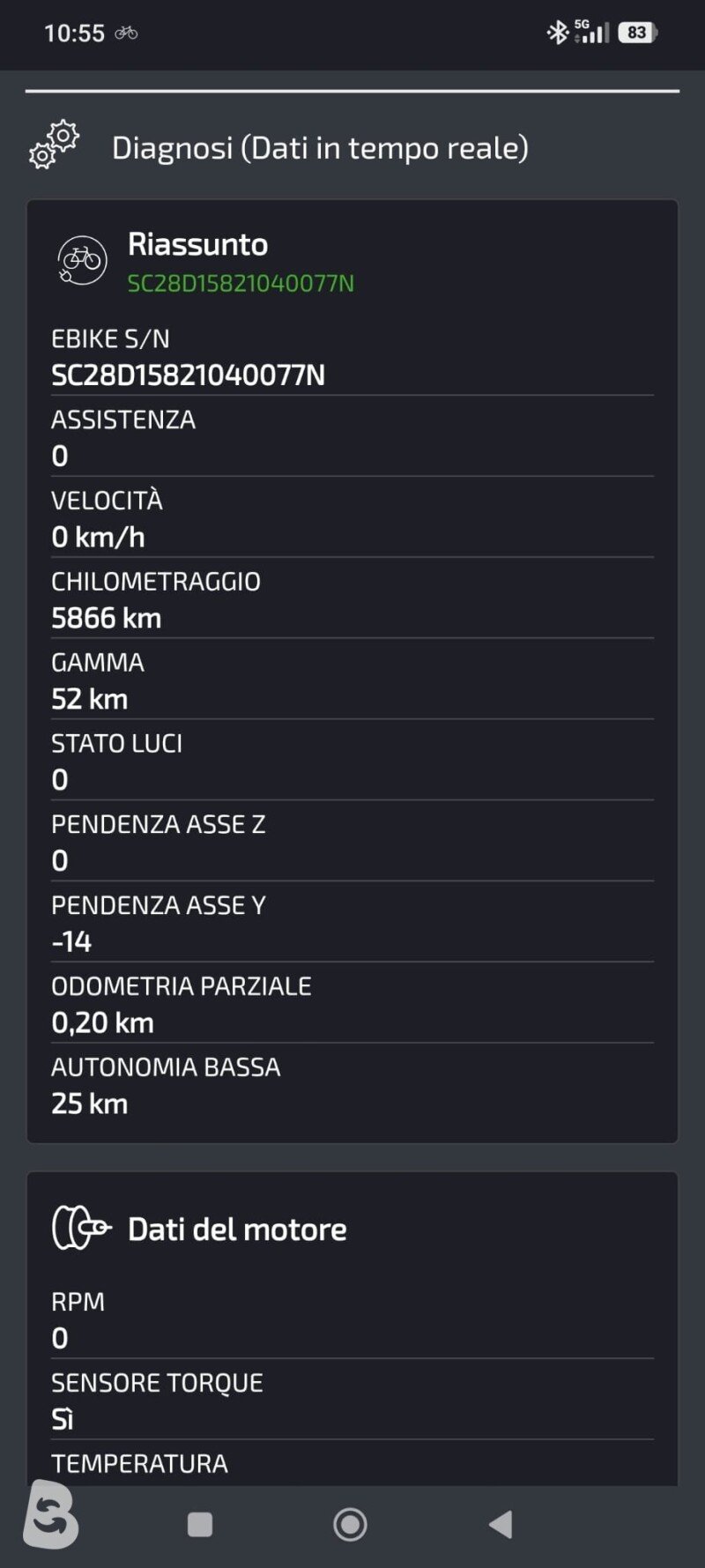705x1568 pixels.
Task: Tap the PENDENZA ASSE Y value -14
Action: (71, 942)
